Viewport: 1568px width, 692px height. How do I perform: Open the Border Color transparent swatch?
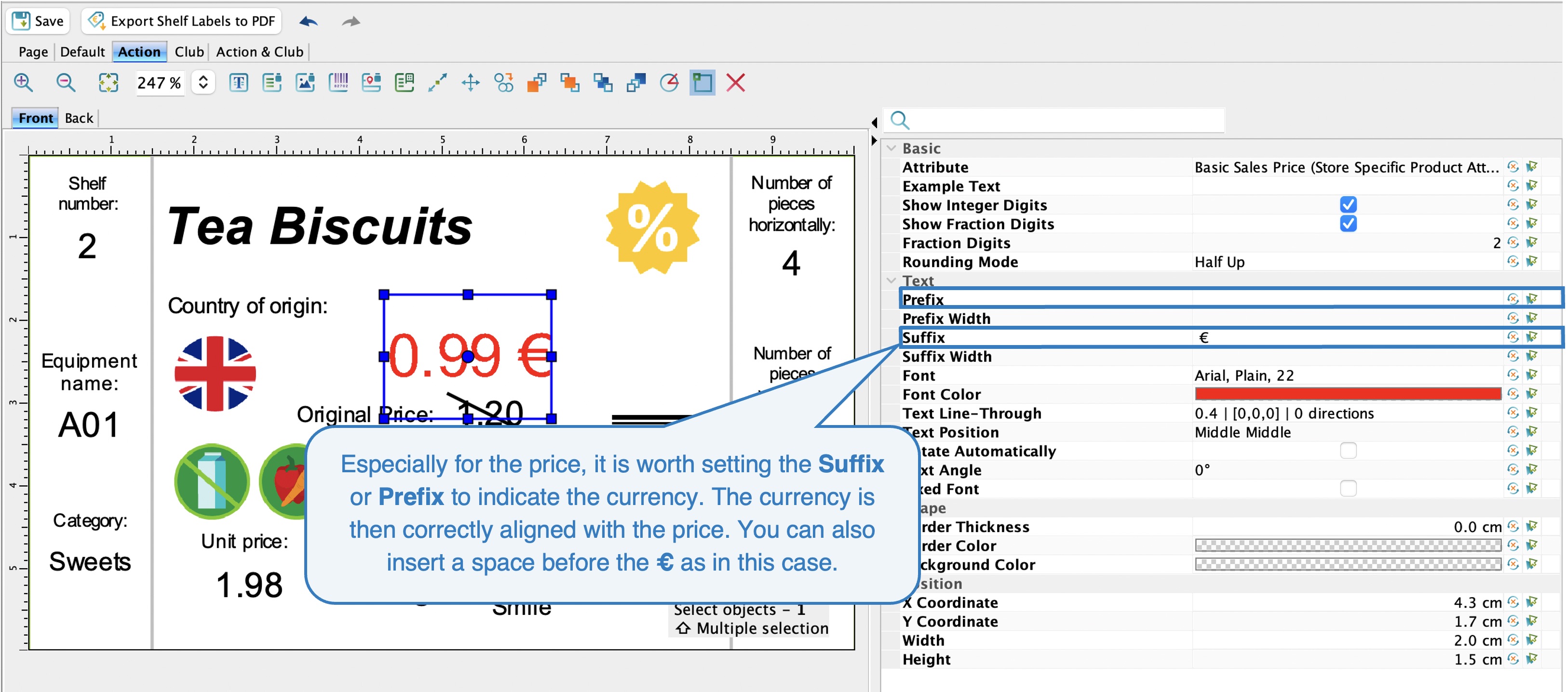coord(1348,546)
